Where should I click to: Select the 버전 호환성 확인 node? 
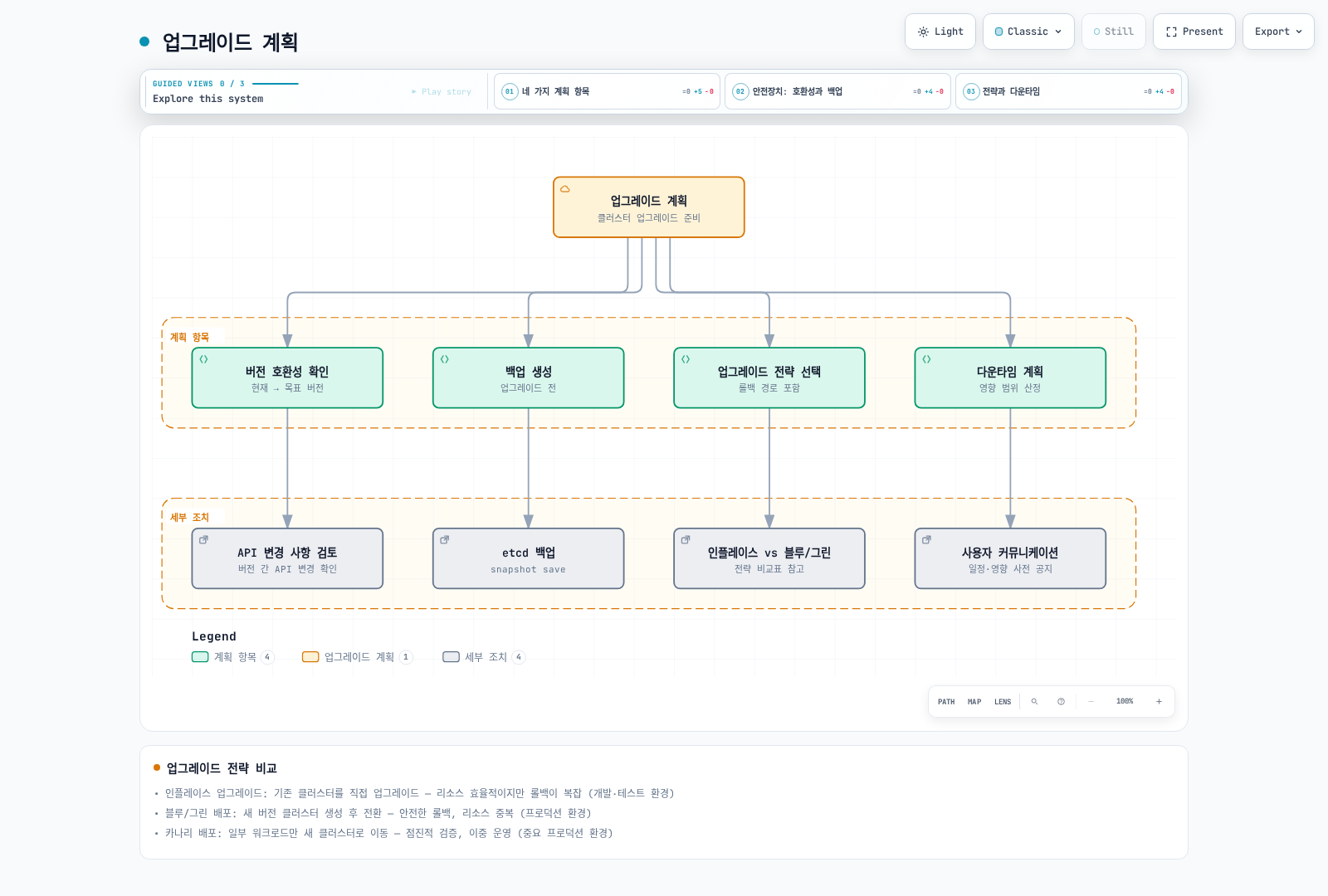287,377
